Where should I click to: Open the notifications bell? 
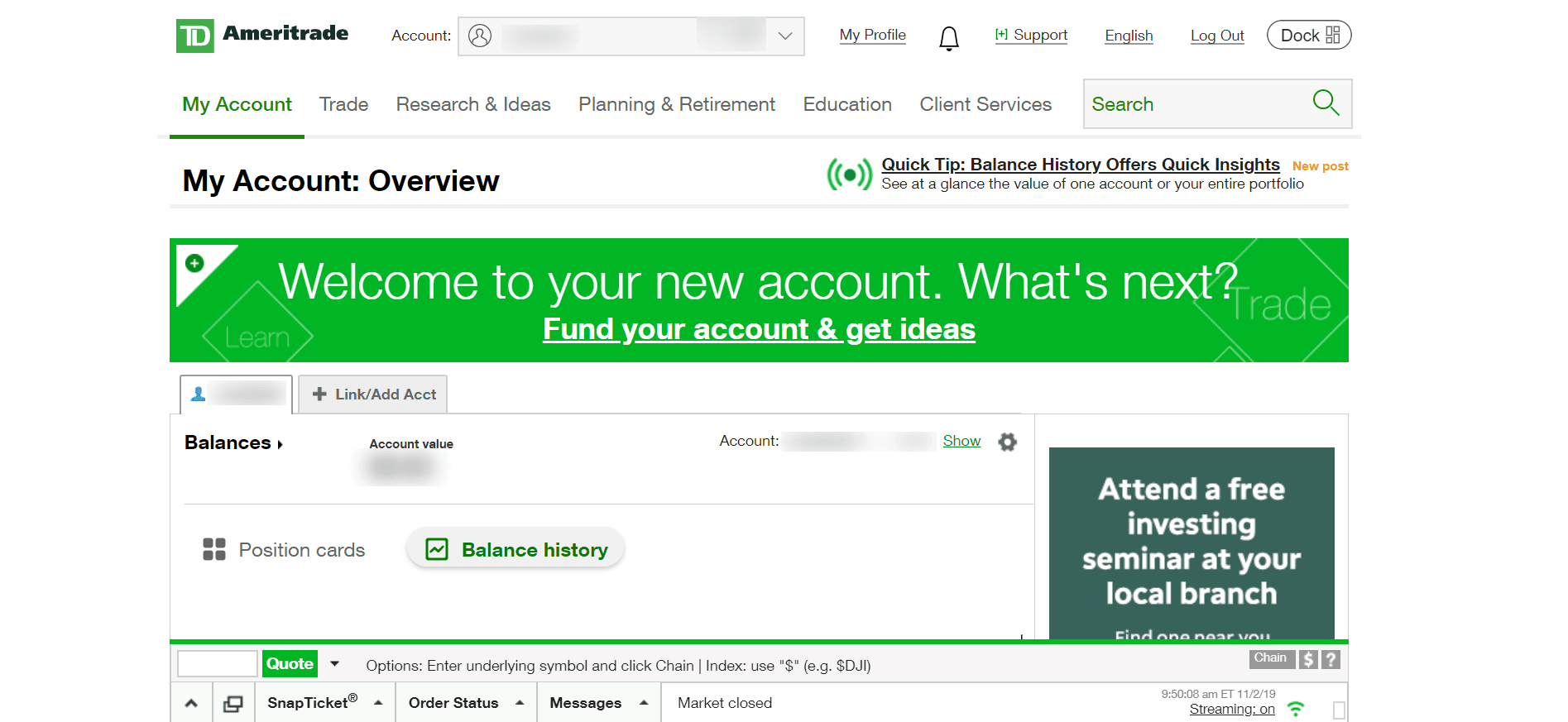949,38
